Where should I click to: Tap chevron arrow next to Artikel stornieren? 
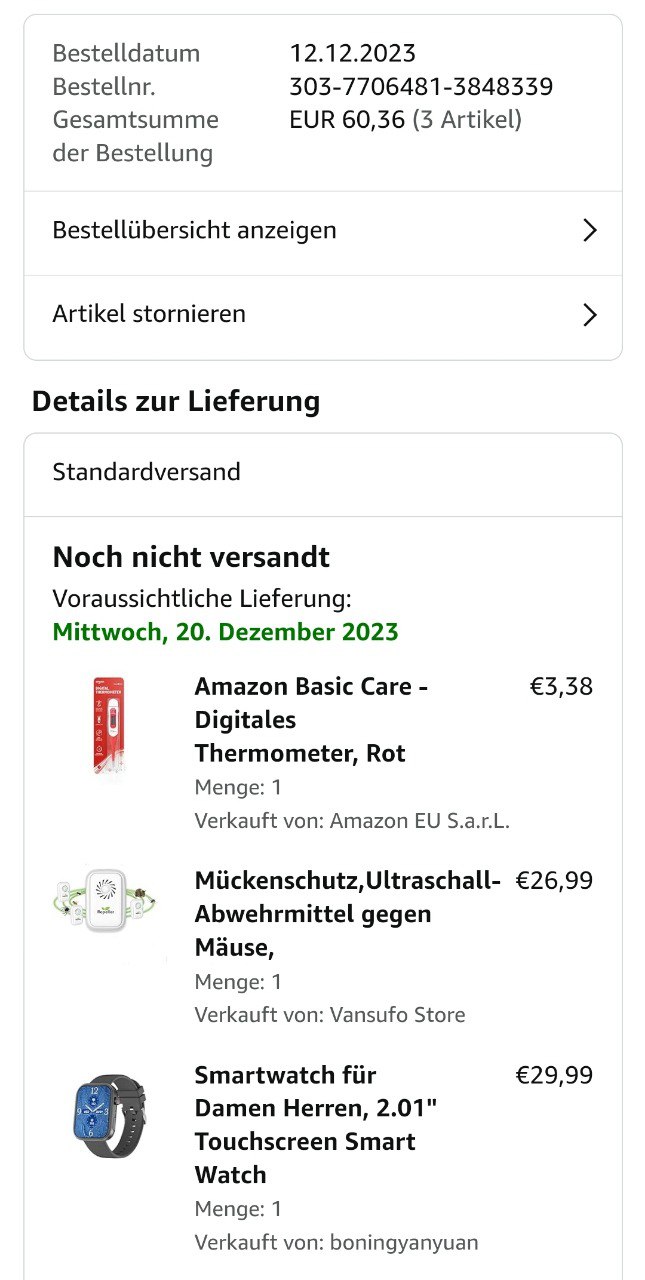[x=589, y=315]
